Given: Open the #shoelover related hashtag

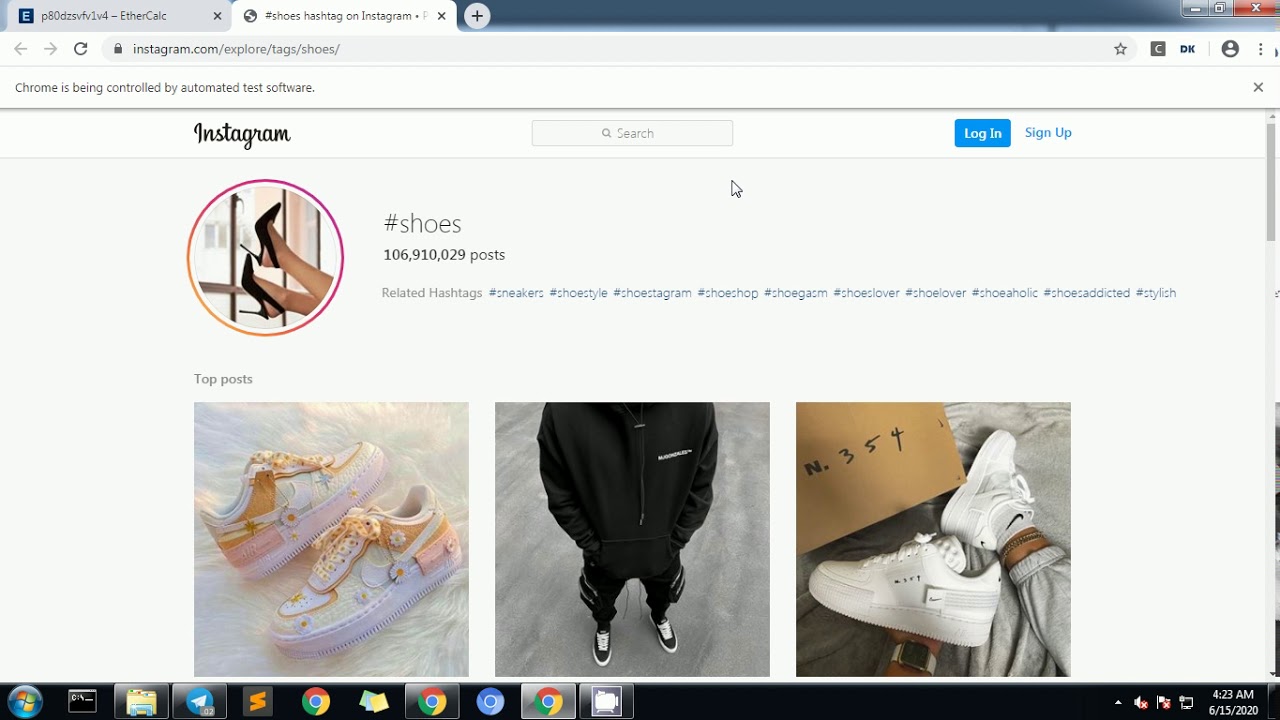Looking at the screenshot, I should pyautogui.click(x=936, y=293).
